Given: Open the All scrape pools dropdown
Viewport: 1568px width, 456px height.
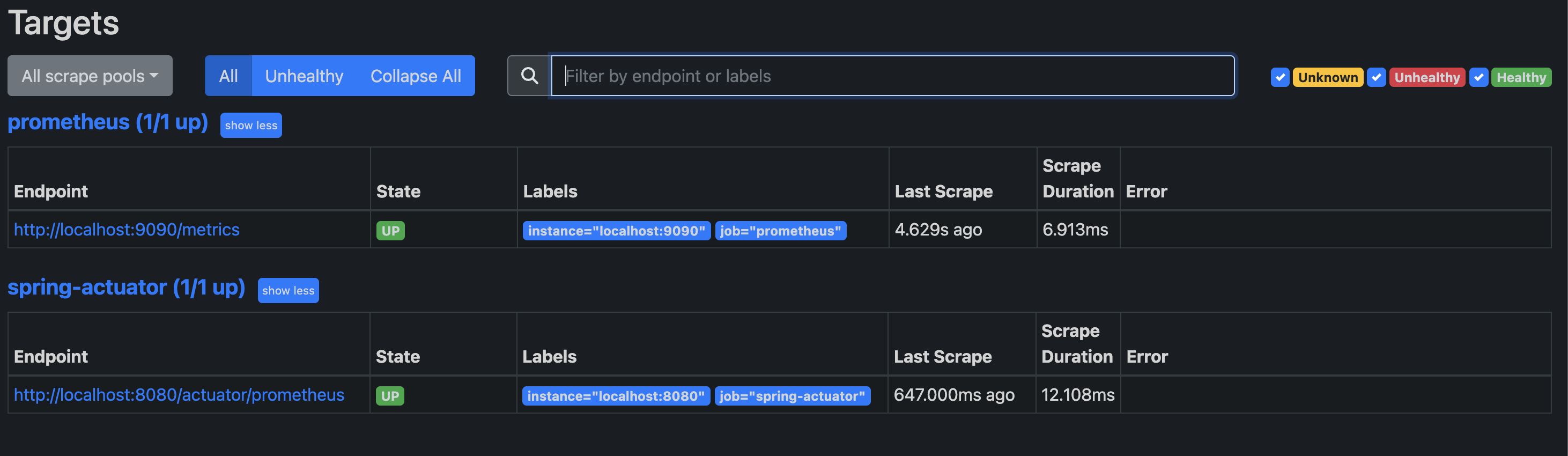Looking at the screenshot, I should (x=90, y=76).
